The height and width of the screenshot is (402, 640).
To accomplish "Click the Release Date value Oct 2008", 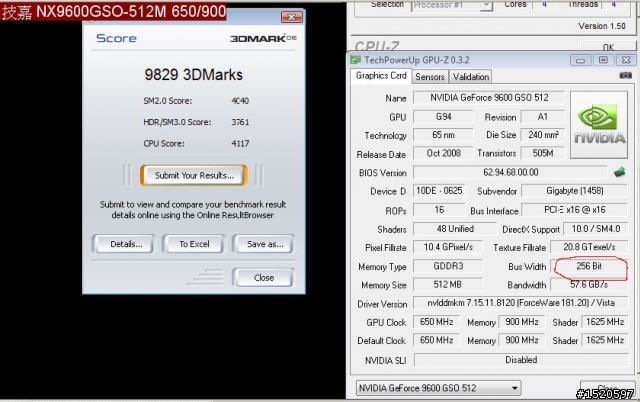I will [x=443, y=153].
